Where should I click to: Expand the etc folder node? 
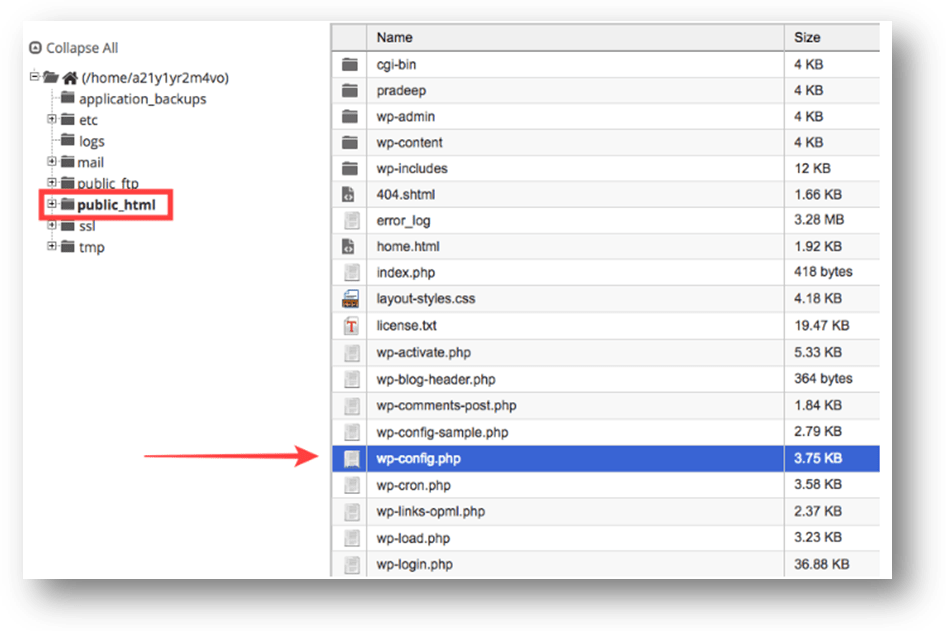[x=52, y=119]
